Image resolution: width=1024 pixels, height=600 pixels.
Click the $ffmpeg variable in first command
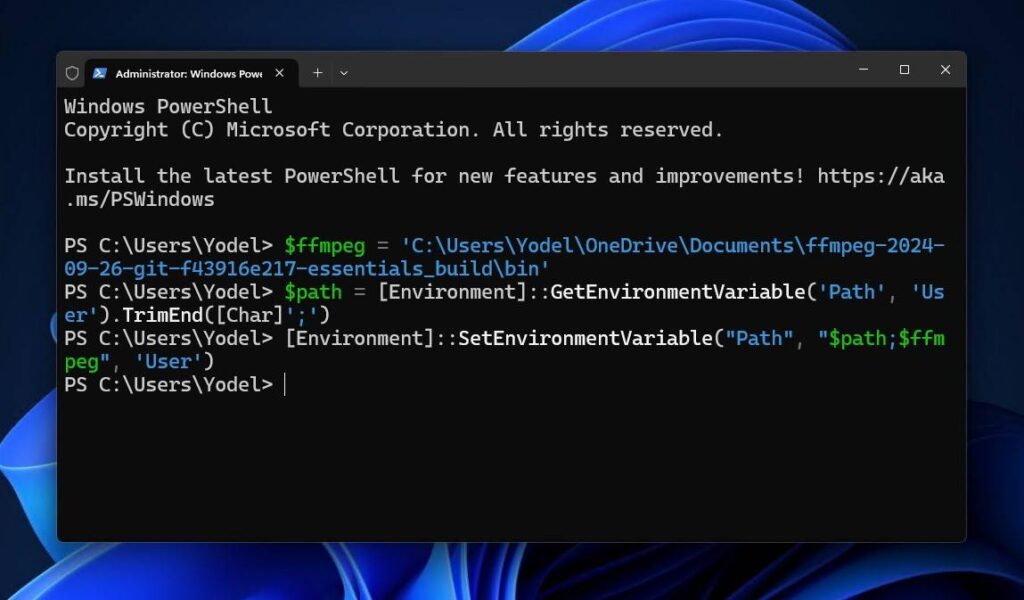tap(319, 246)
